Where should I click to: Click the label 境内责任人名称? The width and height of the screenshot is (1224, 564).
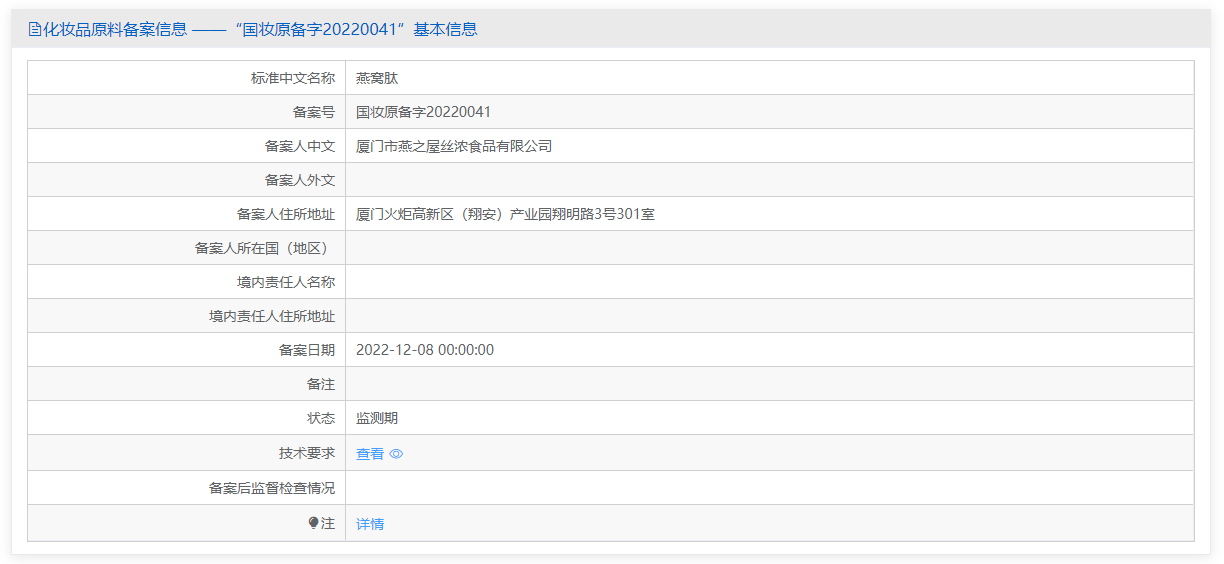click(286, 282)
